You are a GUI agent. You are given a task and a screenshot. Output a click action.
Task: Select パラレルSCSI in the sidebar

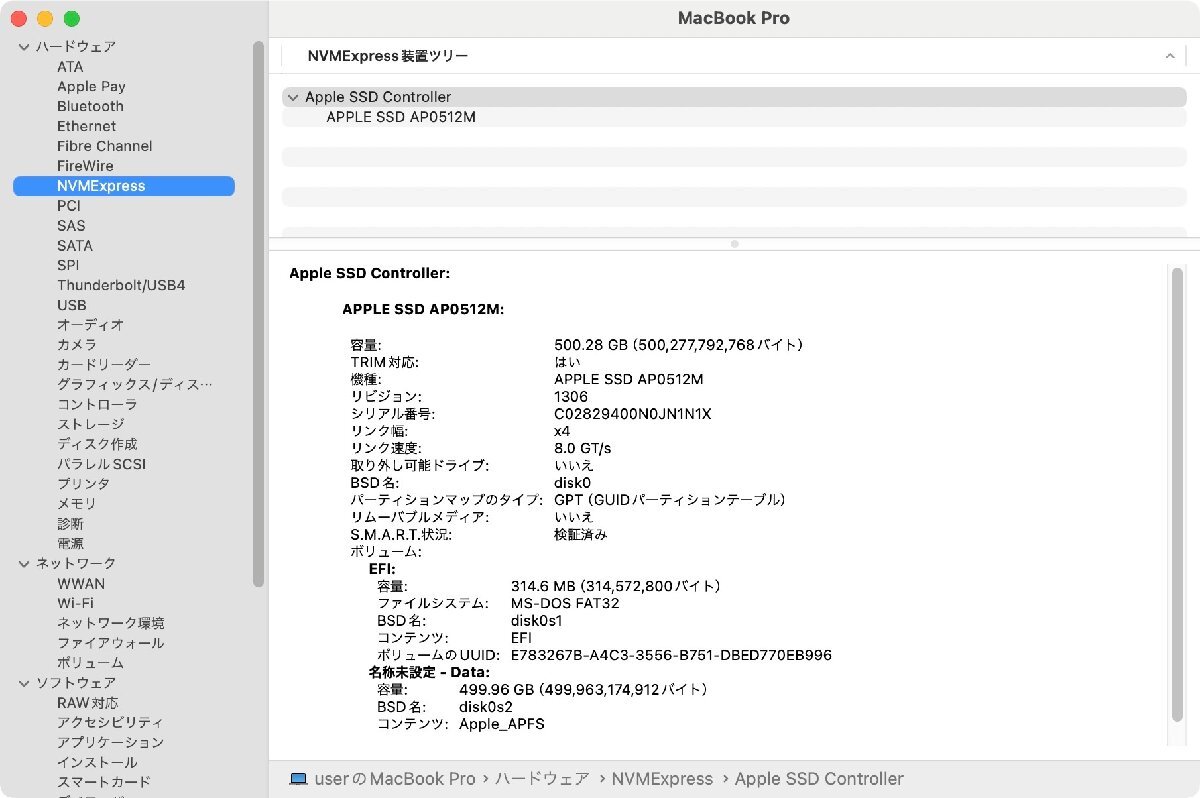[x=101, y=464]
